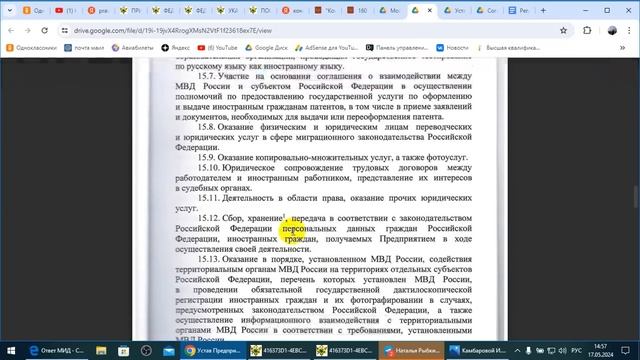Screen dimensions: 640x360
Task: Open the Новости bookmark
Action: 452,48
